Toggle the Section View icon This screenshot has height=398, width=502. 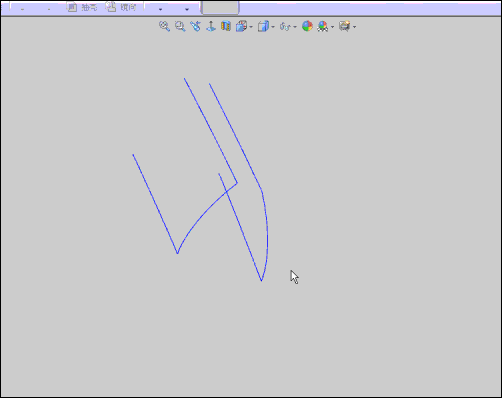point(226,26)
